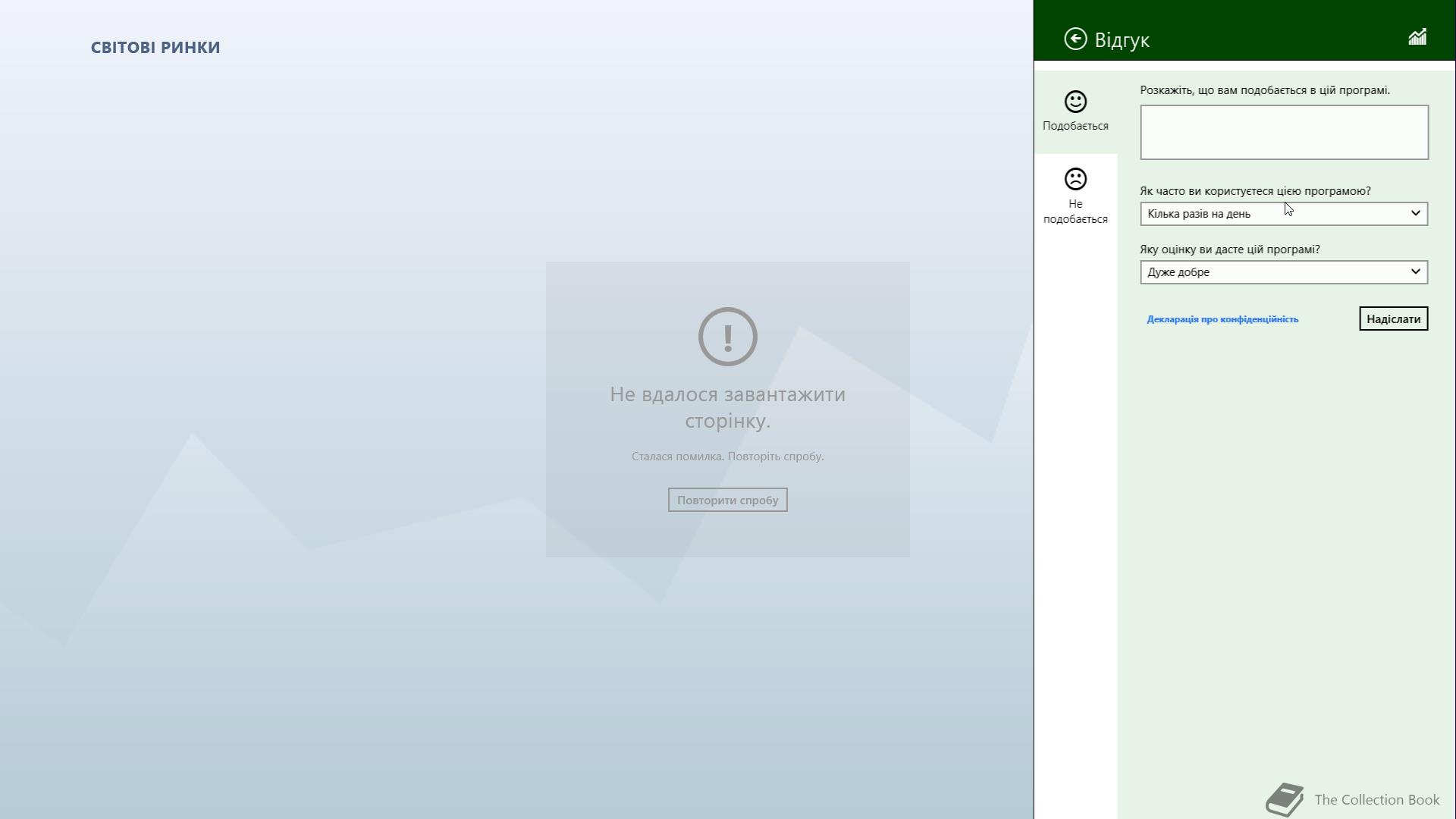Screen dimensions: 1456x819
Task: Click the Відгук panel title
Action: pyautogui.click(x=1122, y=39)
